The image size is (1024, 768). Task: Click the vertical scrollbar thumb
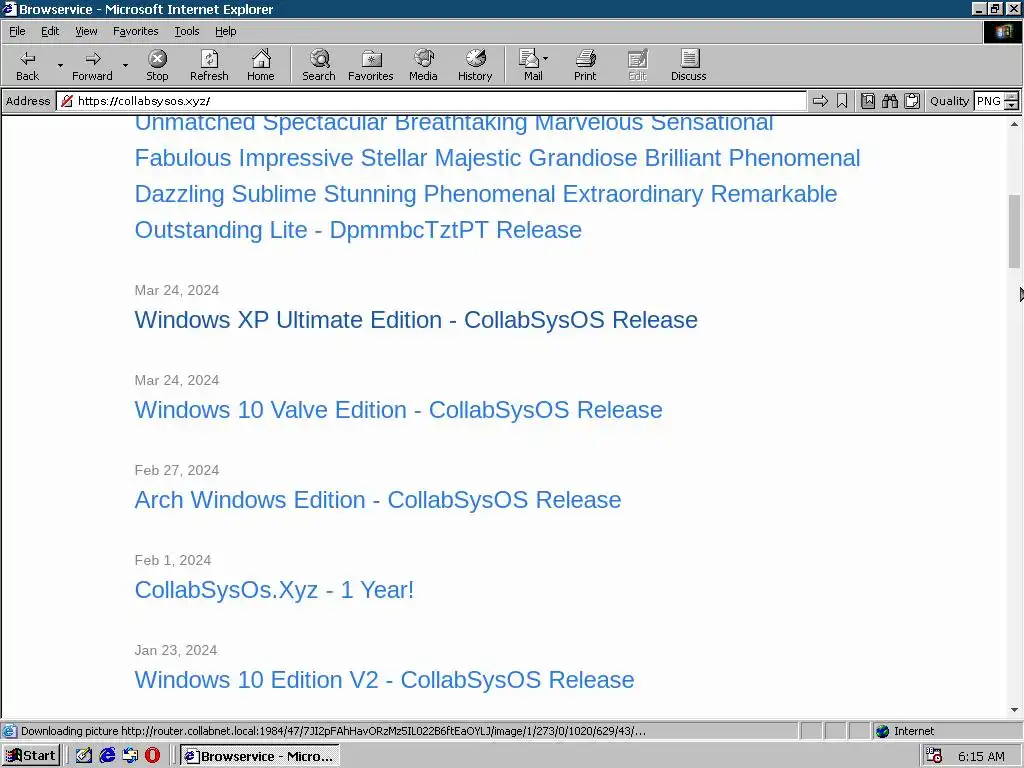(x=1014, y=231)
